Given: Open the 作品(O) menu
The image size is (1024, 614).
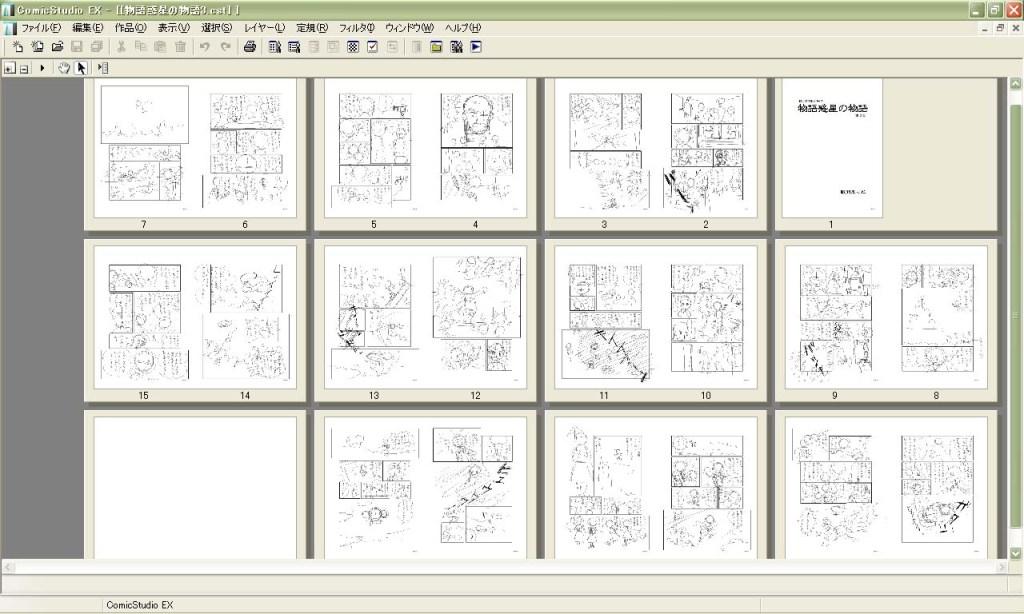Looking at the screenshot, I should tap(131, 27).
